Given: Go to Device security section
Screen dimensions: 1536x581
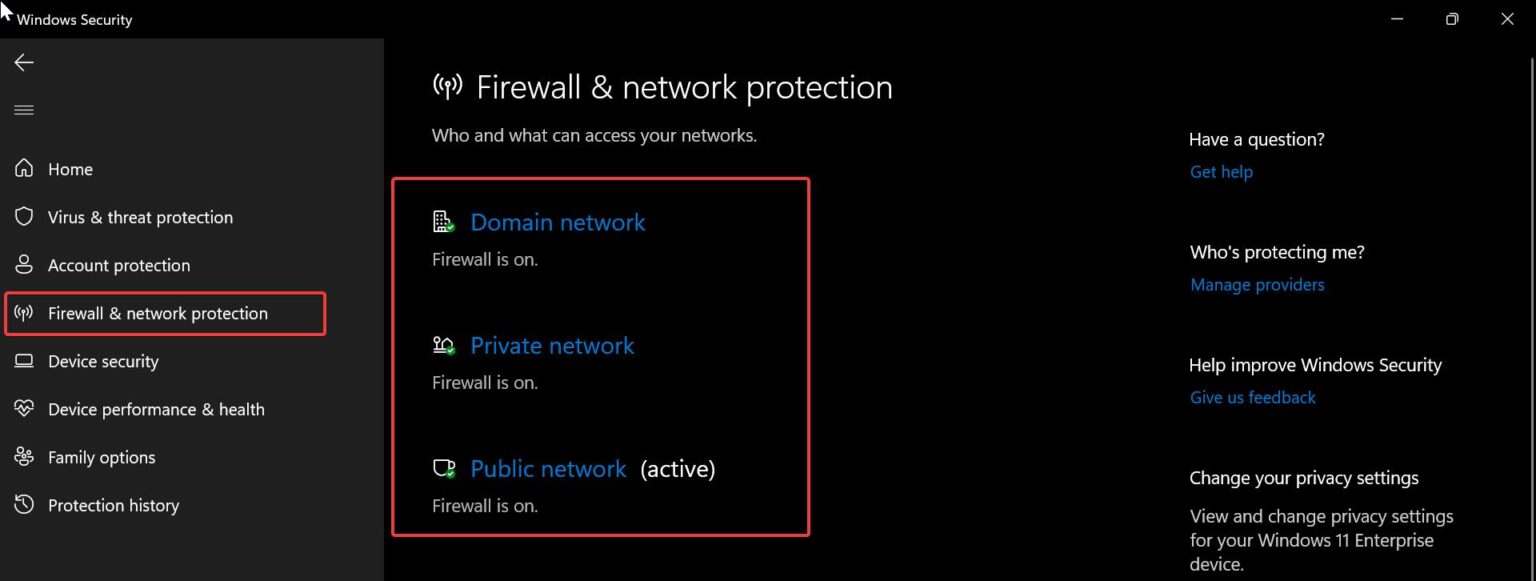Looking at the screenshot, I should (x=103, y=361).
